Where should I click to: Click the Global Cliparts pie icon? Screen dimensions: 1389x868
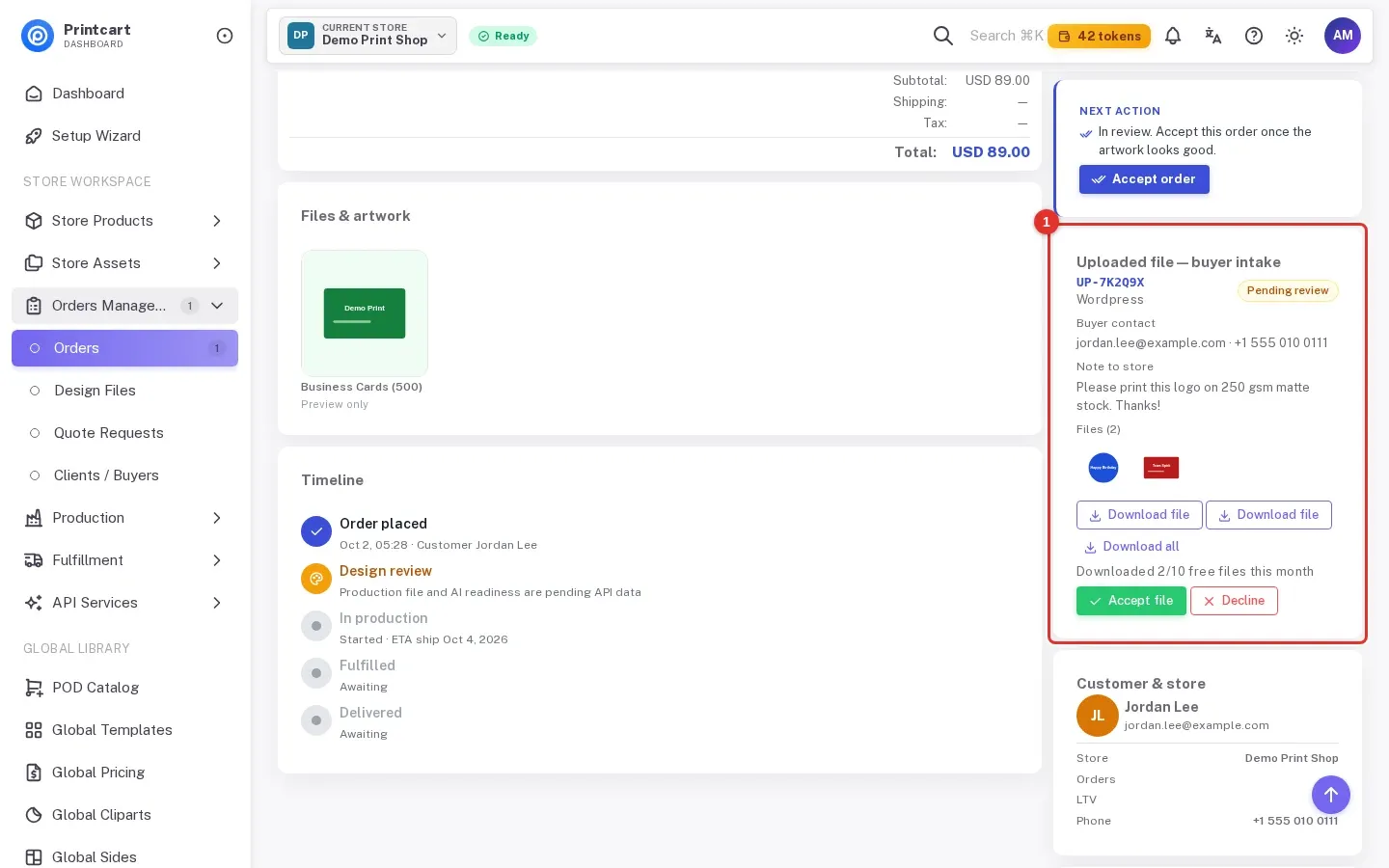[34, 815]
